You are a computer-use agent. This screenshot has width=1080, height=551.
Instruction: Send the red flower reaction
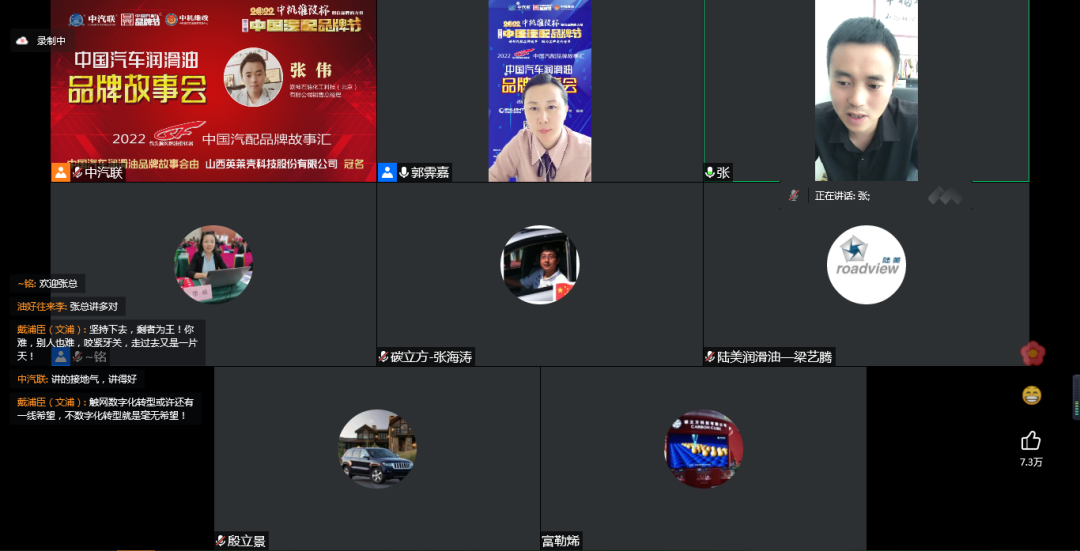pyautogui.click(x=1032, y=353)
